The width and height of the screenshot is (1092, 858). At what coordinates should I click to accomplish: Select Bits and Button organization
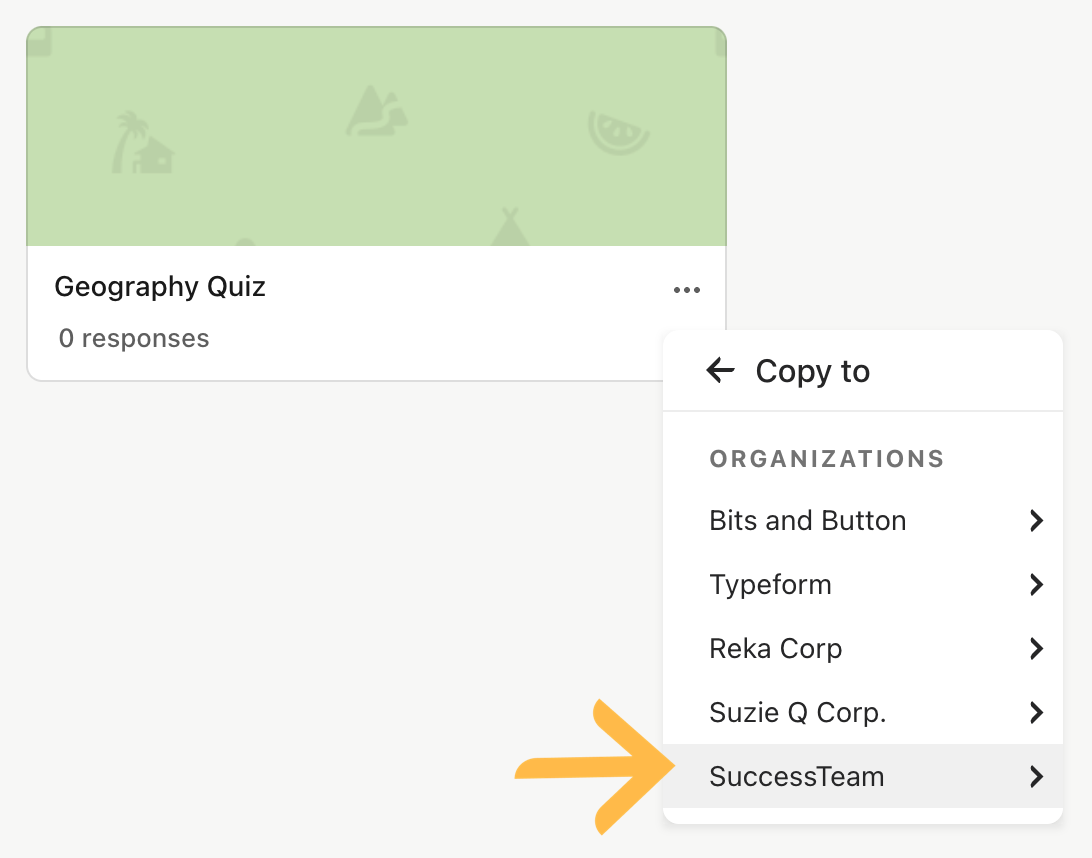[x=863, y=520]
